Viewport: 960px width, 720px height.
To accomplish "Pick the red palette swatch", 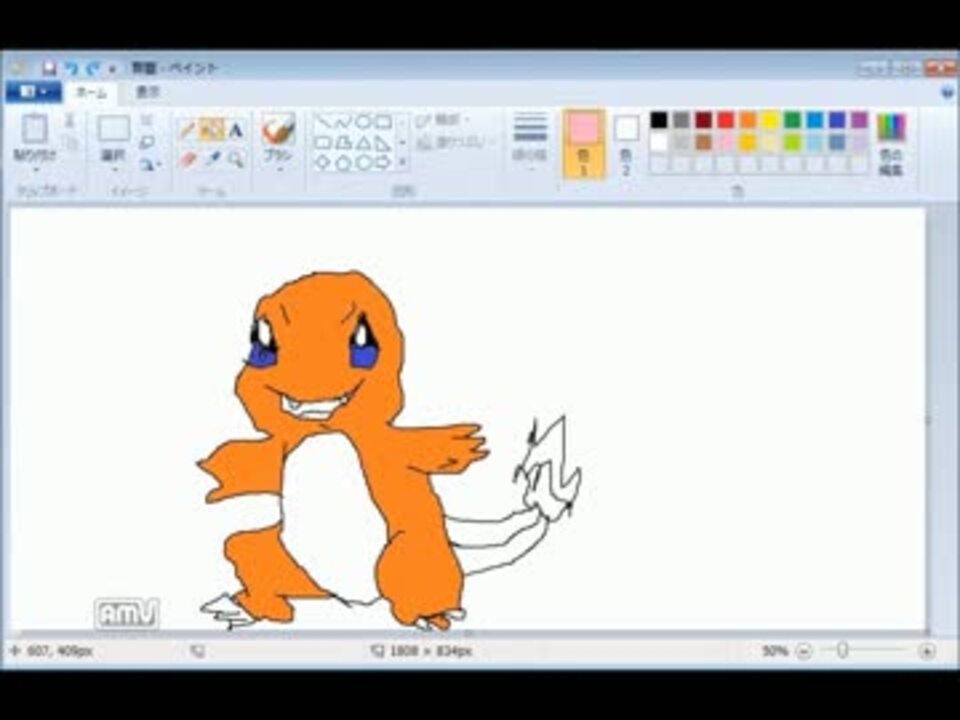I will coord(726,120).
